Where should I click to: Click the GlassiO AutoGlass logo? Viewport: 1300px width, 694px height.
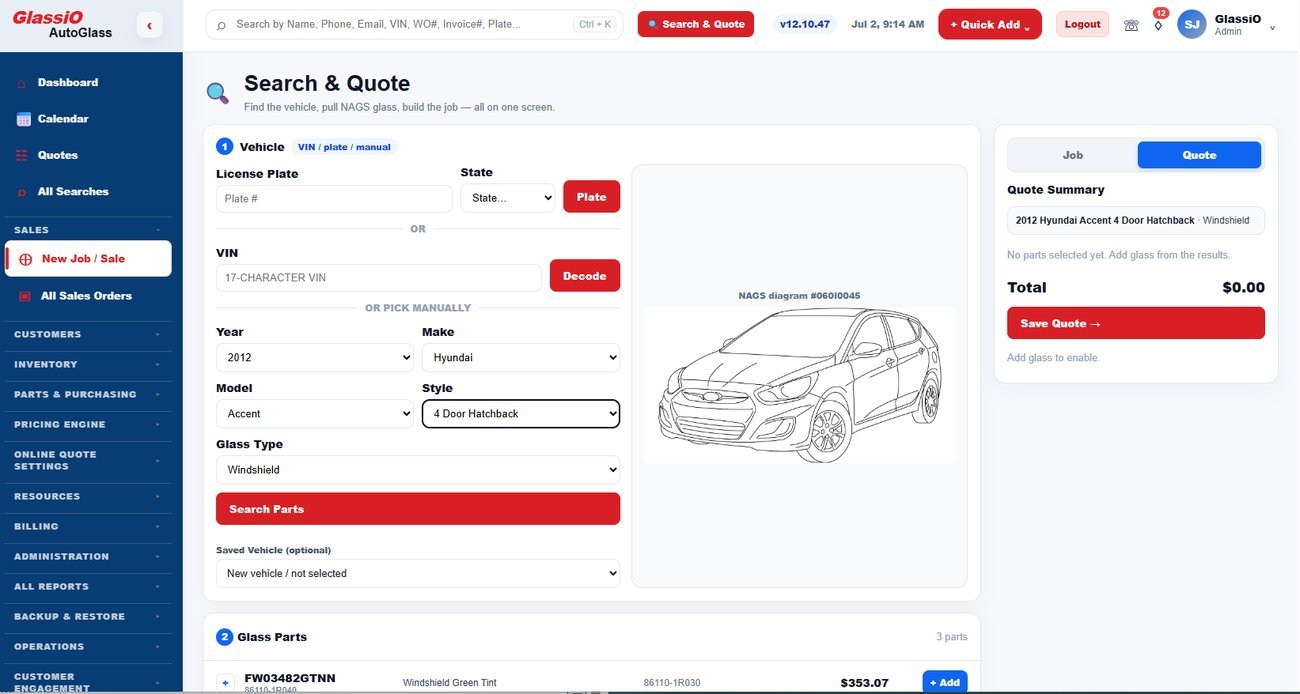(62, 25)
